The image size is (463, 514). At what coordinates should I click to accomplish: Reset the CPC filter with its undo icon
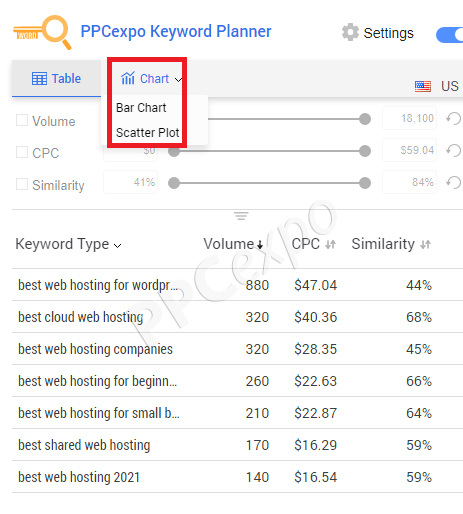pyautogui.click(x=454, y=150)
